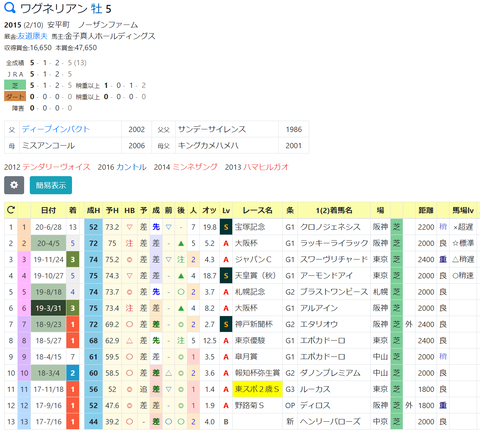
Task: Select race name 東京優駿
Action: [250, 341]
